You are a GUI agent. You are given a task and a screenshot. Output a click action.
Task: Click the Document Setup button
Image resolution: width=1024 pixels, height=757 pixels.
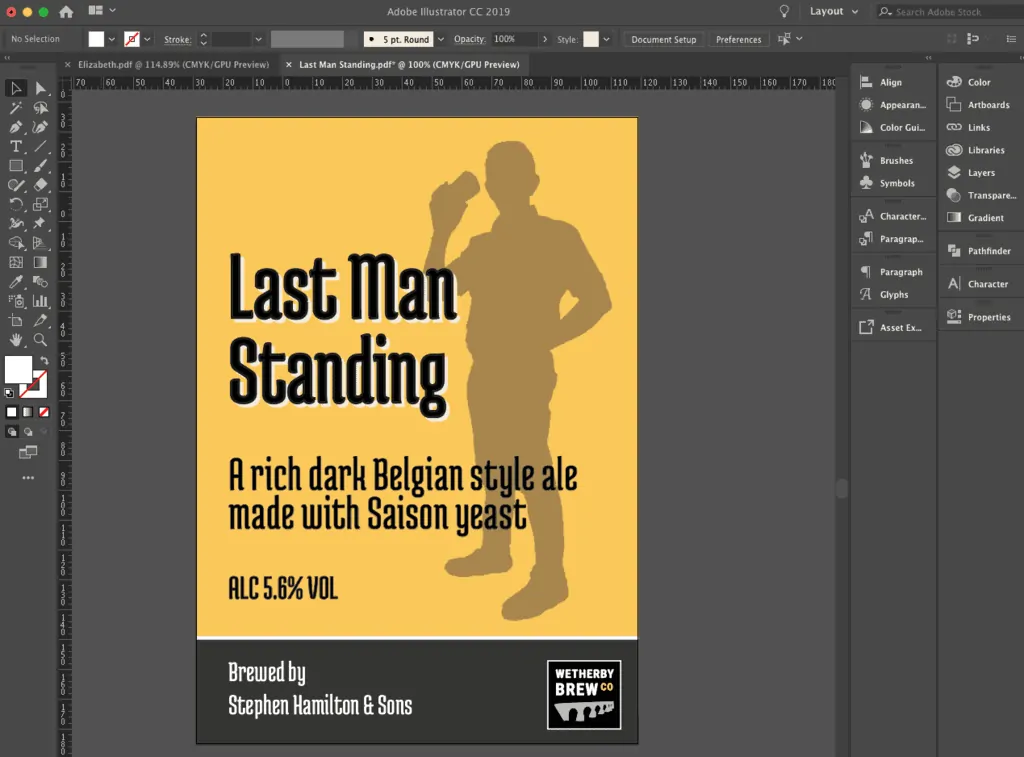664,39
